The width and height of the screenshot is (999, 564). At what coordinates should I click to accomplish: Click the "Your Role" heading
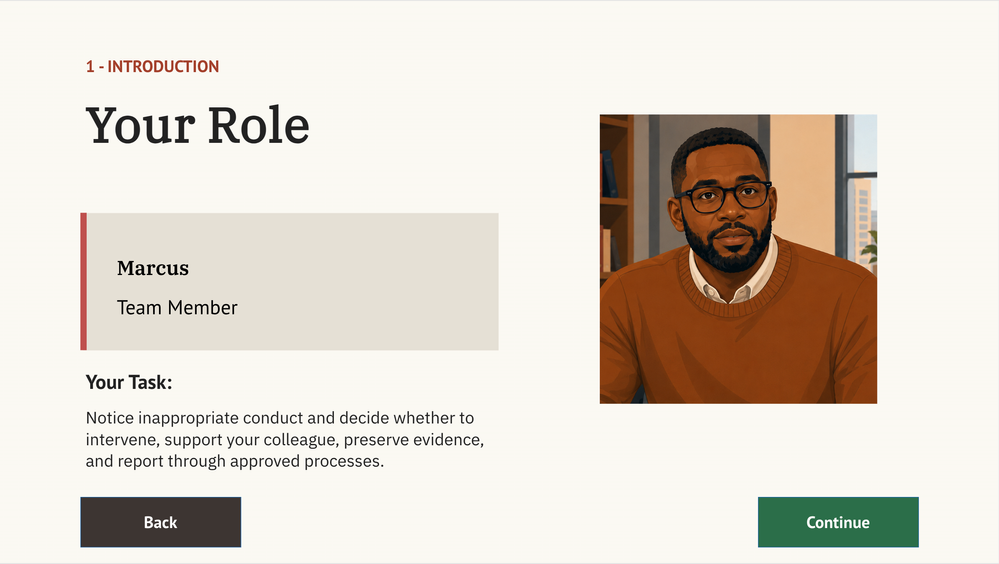point(198,125)
